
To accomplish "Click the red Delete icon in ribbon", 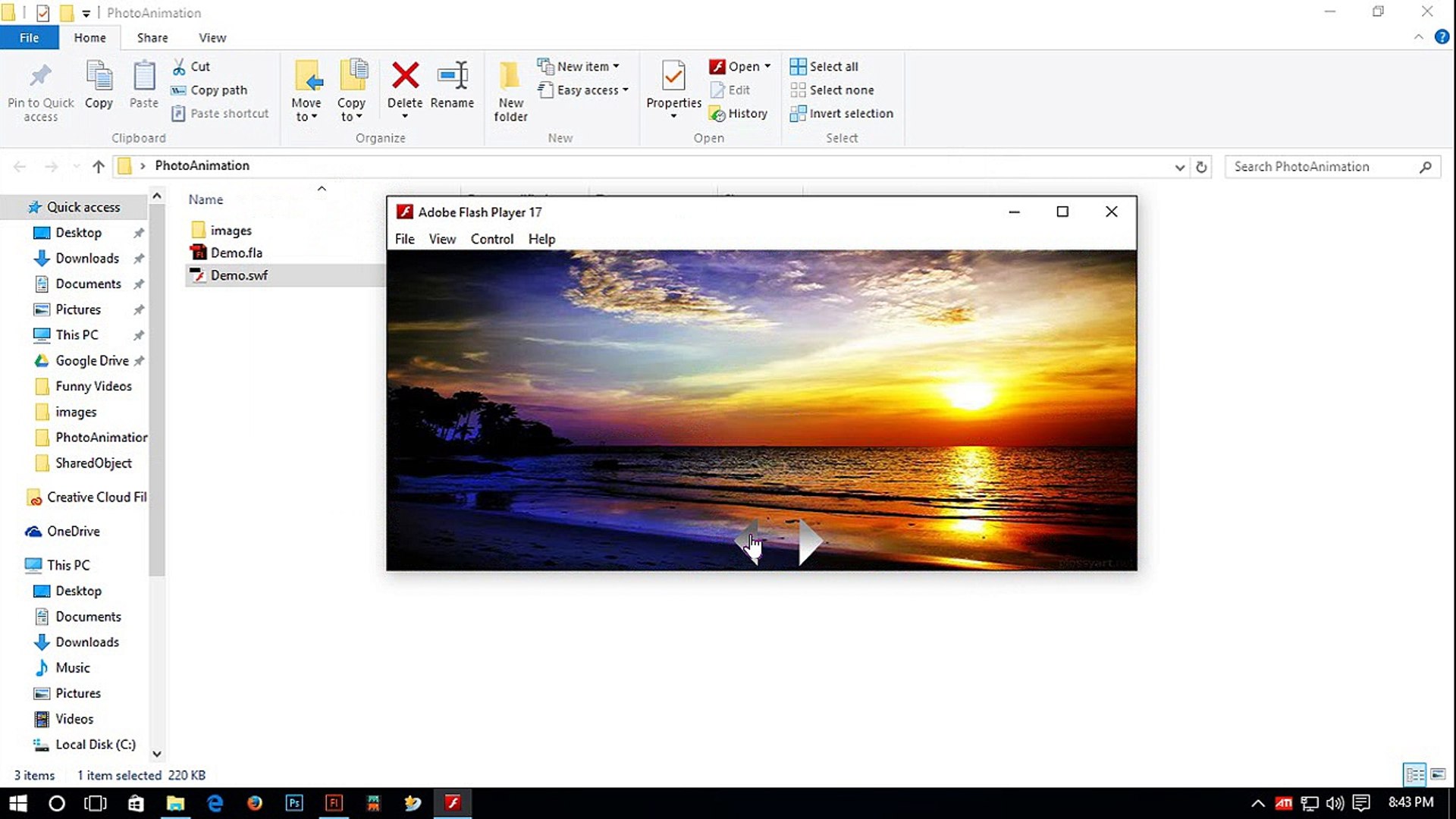I will pos(405,76).
